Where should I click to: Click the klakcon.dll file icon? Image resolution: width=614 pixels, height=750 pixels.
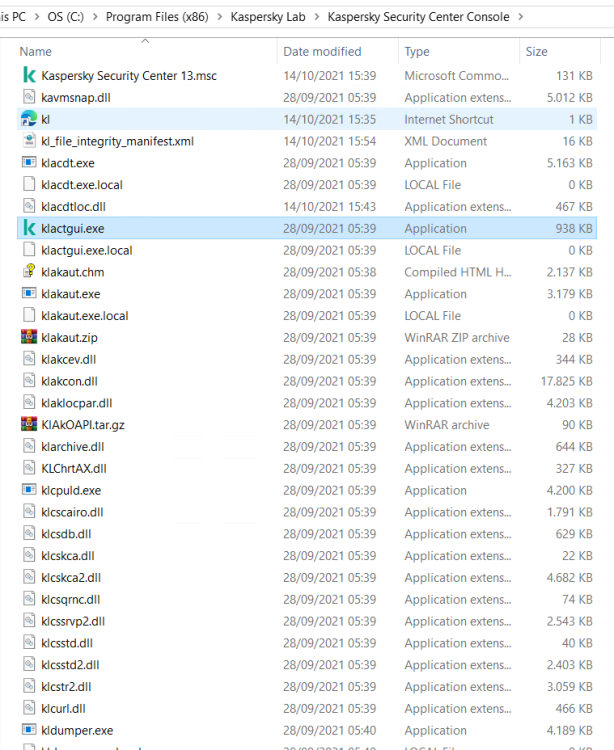29,381
